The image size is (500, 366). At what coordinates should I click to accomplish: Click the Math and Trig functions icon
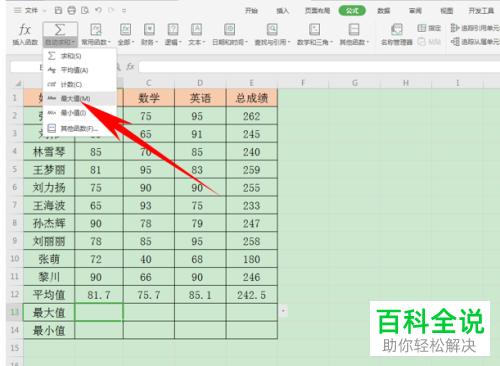315,30
